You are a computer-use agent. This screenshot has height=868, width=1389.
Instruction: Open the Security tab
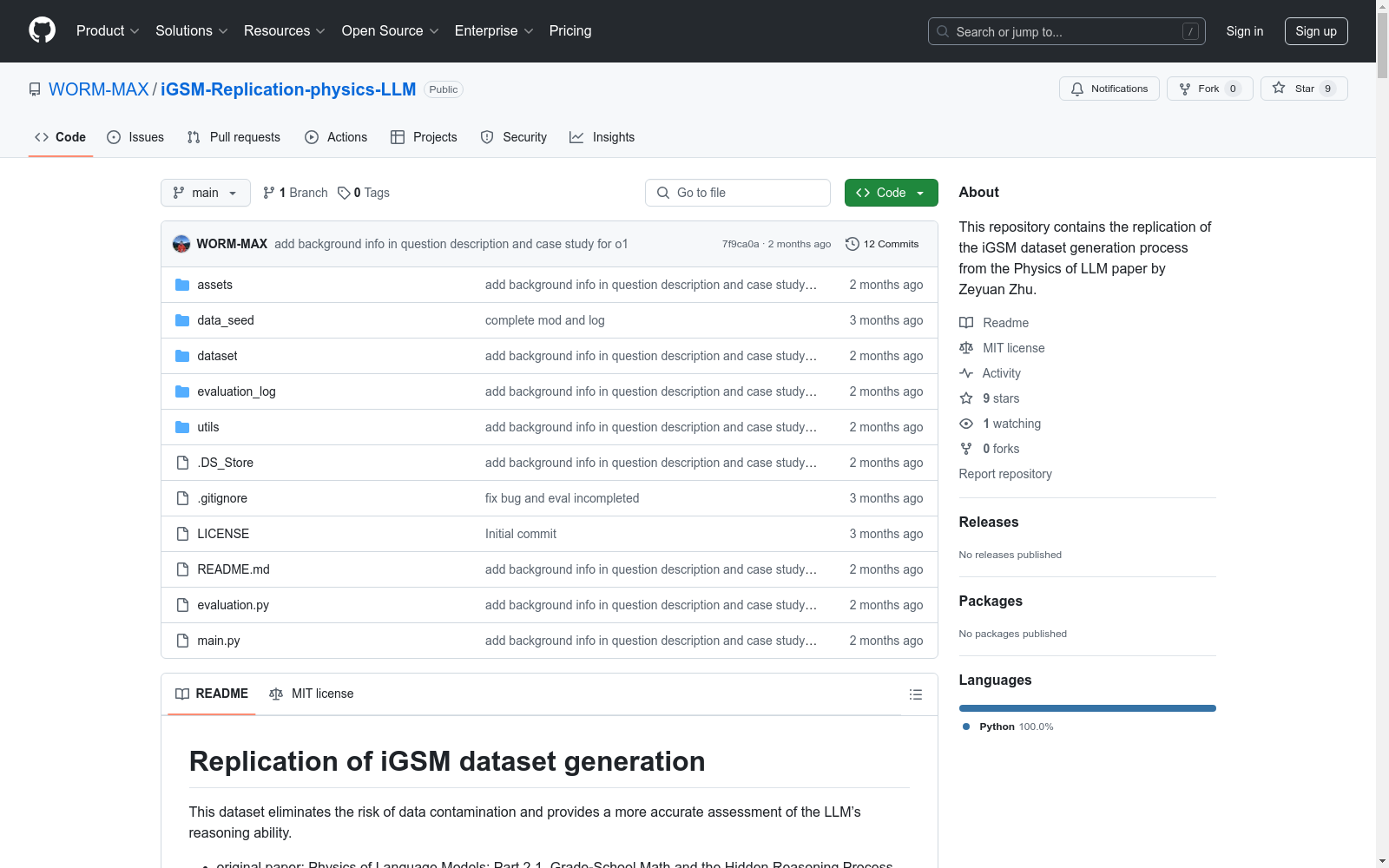(514, 137)
